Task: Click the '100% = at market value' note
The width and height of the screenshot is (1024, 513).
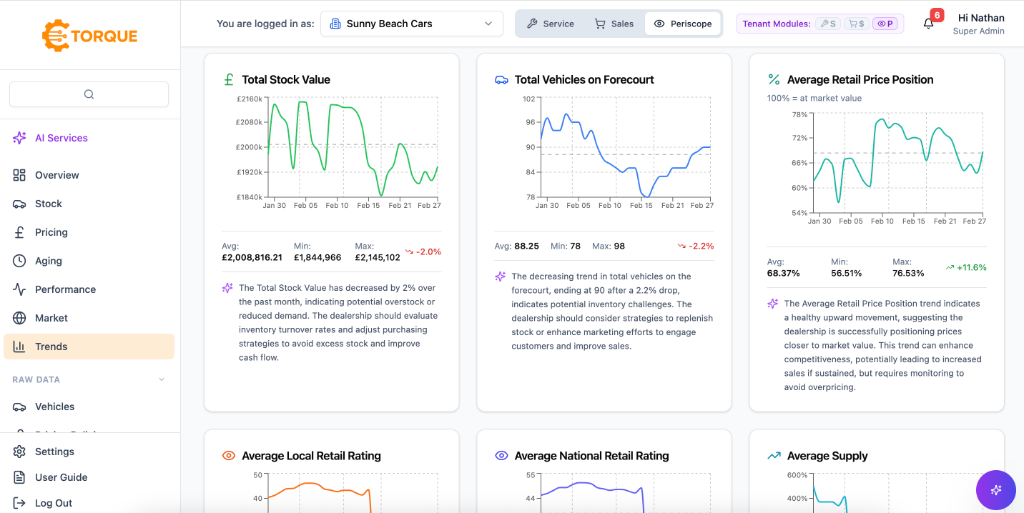Action: pos(814,99)
